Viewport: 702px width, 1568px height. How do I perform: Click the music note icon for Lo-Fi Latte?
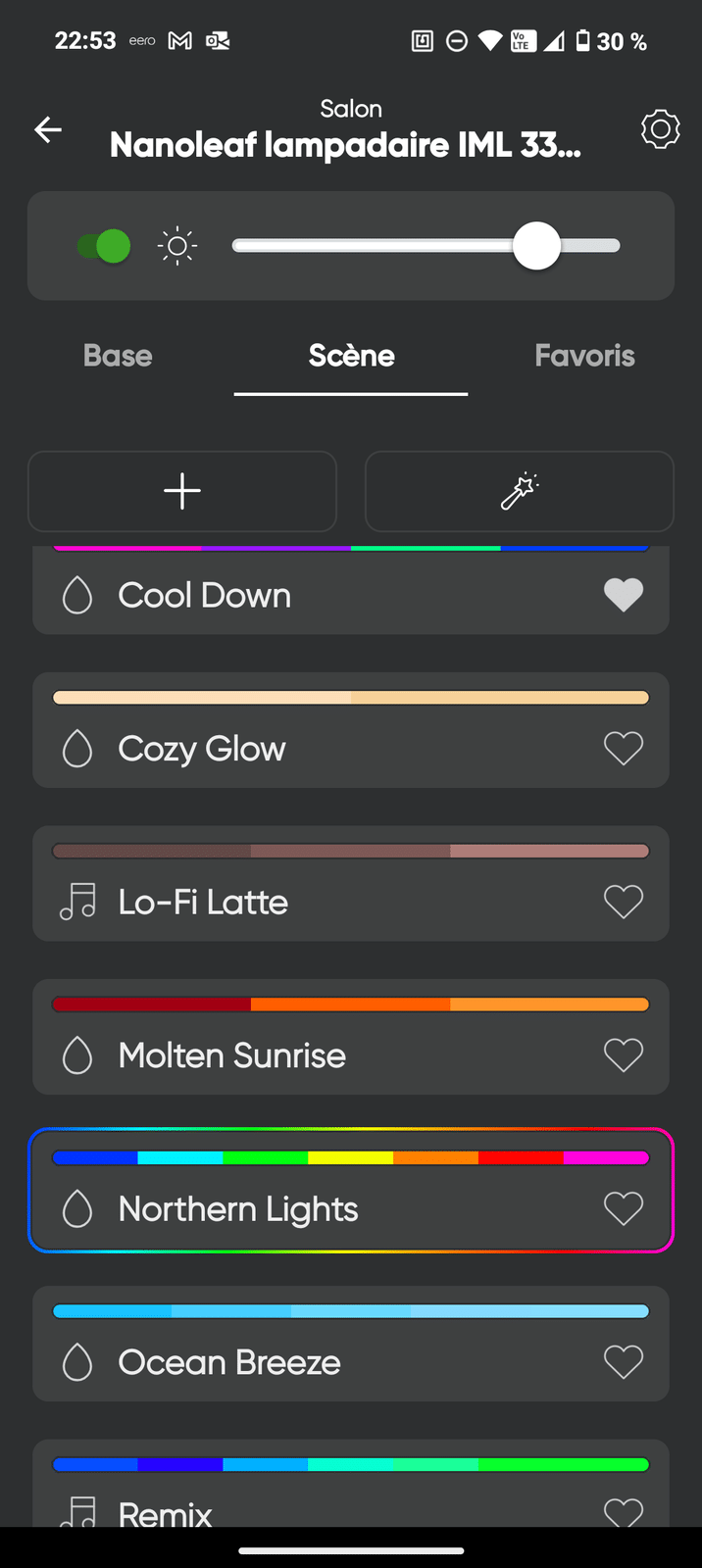pos(77,902)
